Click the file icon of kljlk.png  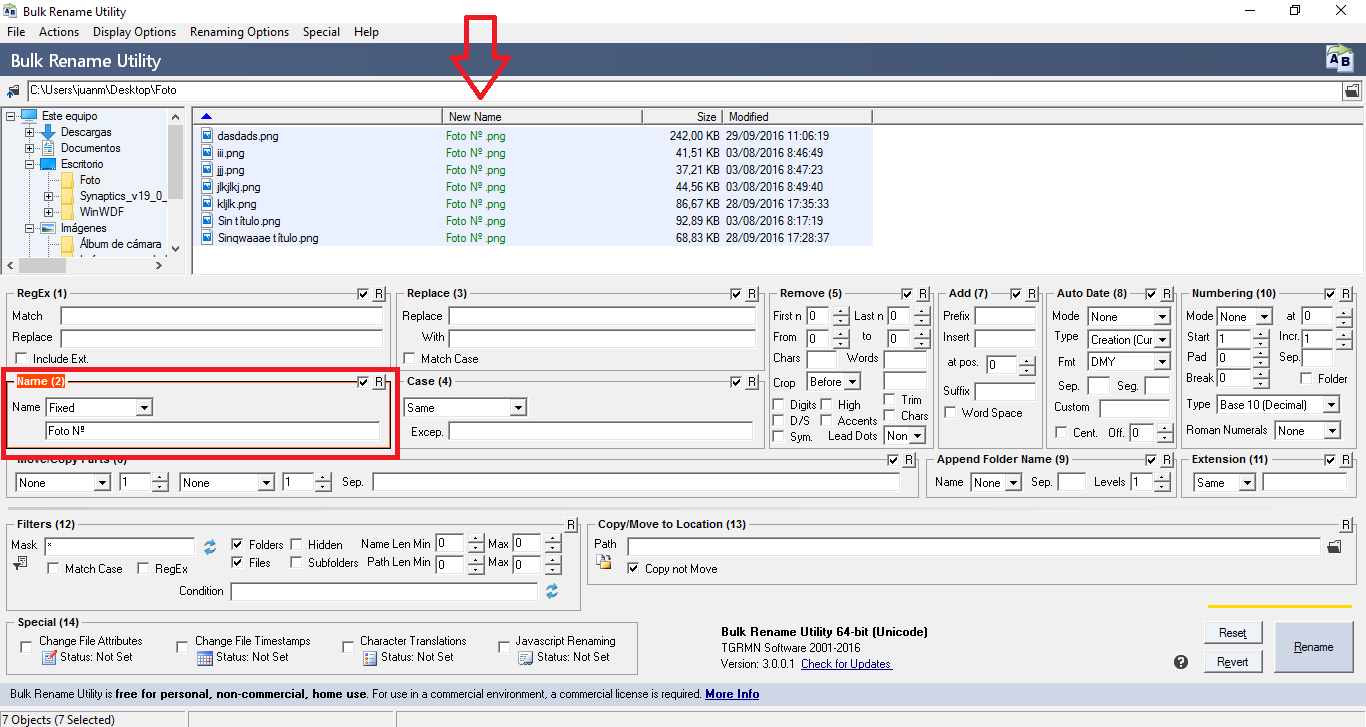207,204
